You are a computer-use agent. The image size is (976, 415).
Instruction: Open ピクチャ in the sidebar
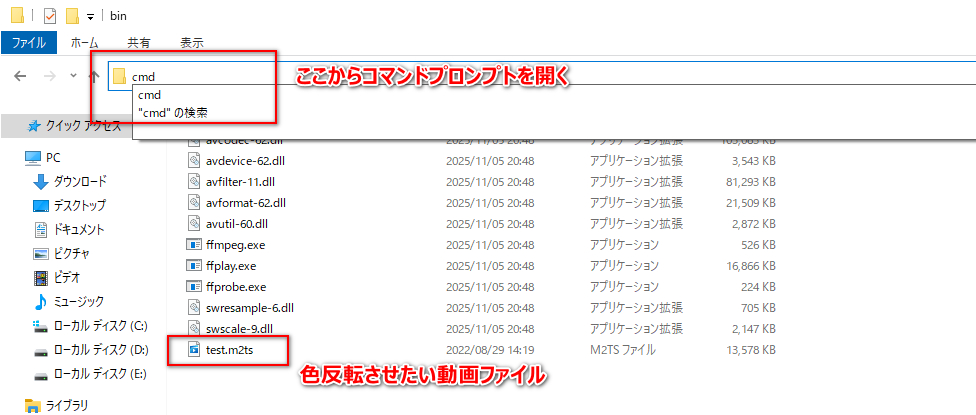72,253
